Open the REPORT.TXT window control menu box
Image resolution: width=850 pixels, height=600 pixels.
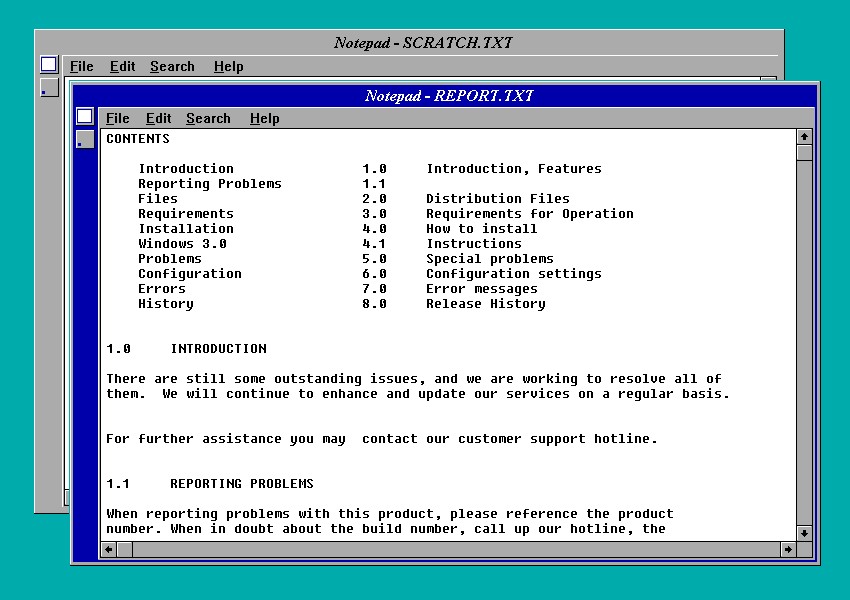(x=85, y=117)
